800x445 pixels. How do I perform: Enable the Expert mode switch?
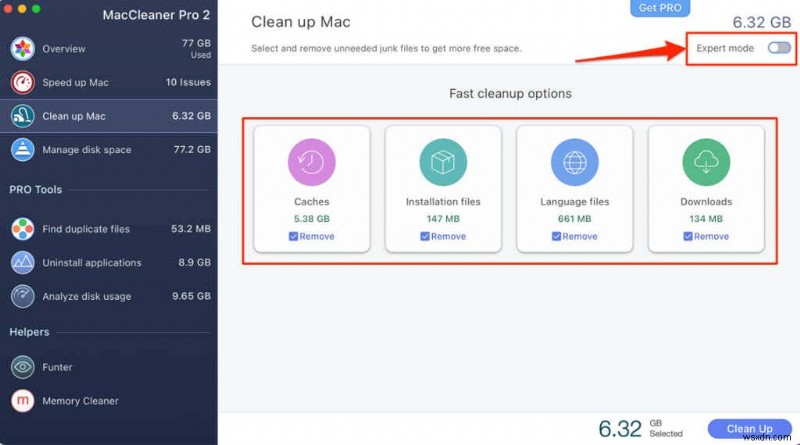778,48
